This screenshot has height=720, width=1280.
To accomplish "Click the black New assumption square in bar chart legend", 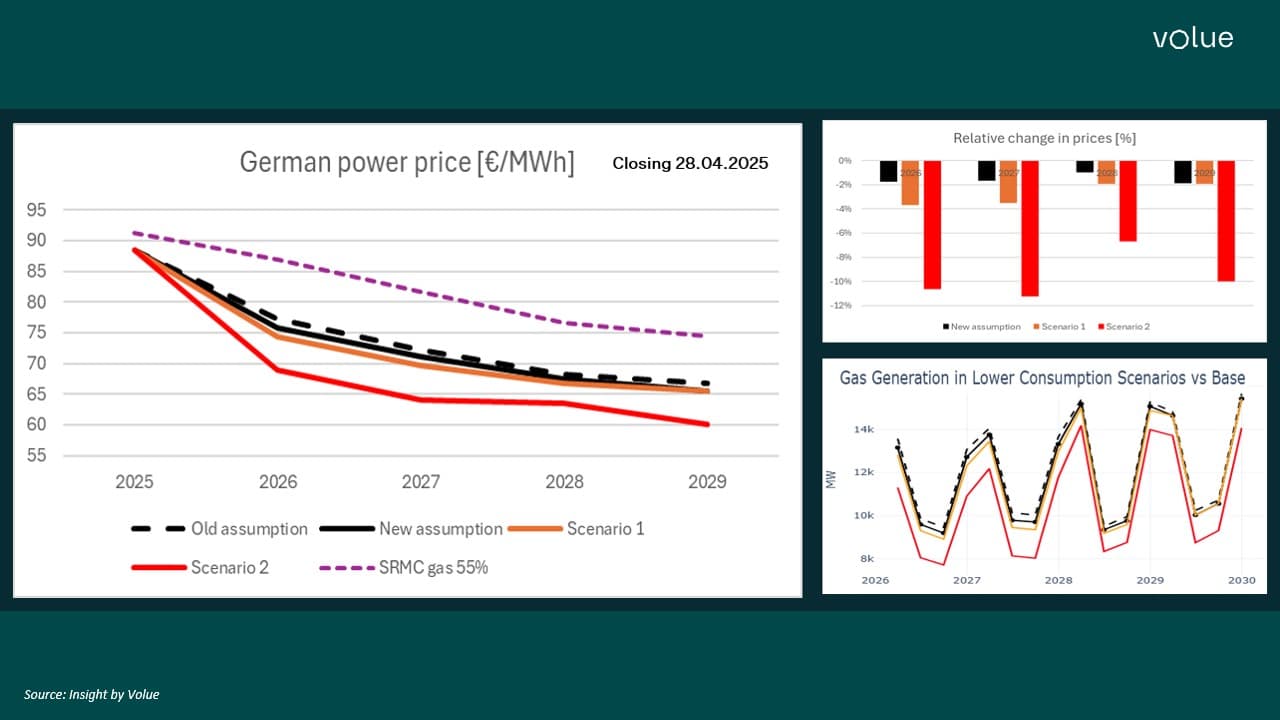I will [x=945, y=327].
